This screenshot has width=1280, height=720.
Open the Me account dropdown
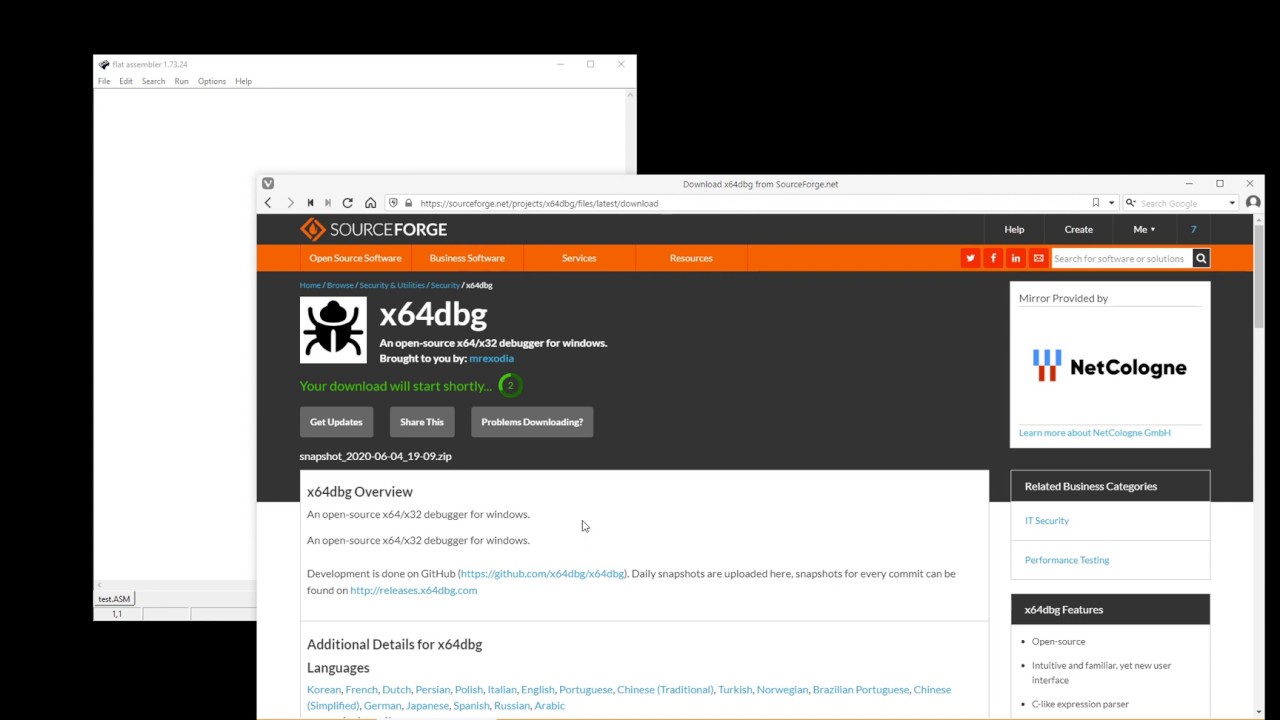[1144, 230]
